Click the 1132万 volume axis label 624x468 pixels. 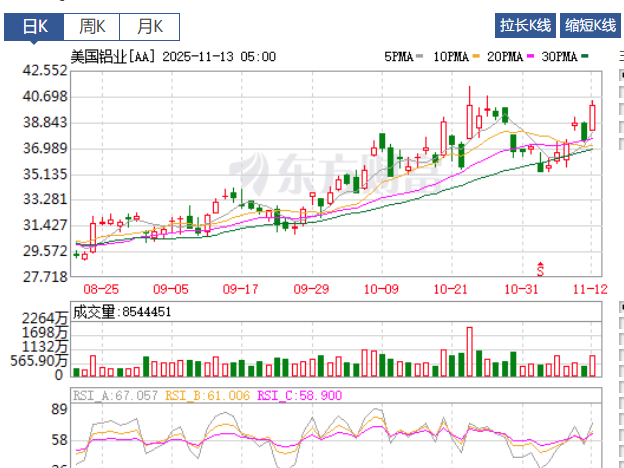(x=45, y=347)
